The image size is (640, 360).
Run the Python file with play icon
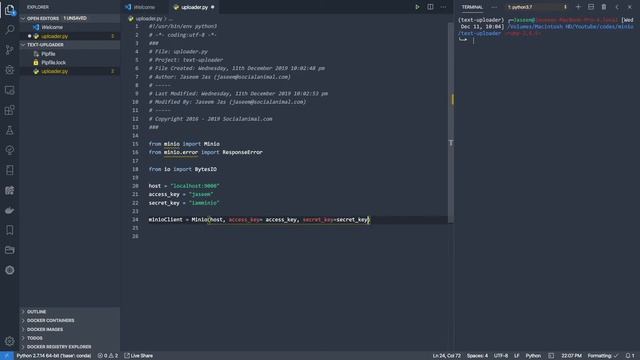coord(417,7)
